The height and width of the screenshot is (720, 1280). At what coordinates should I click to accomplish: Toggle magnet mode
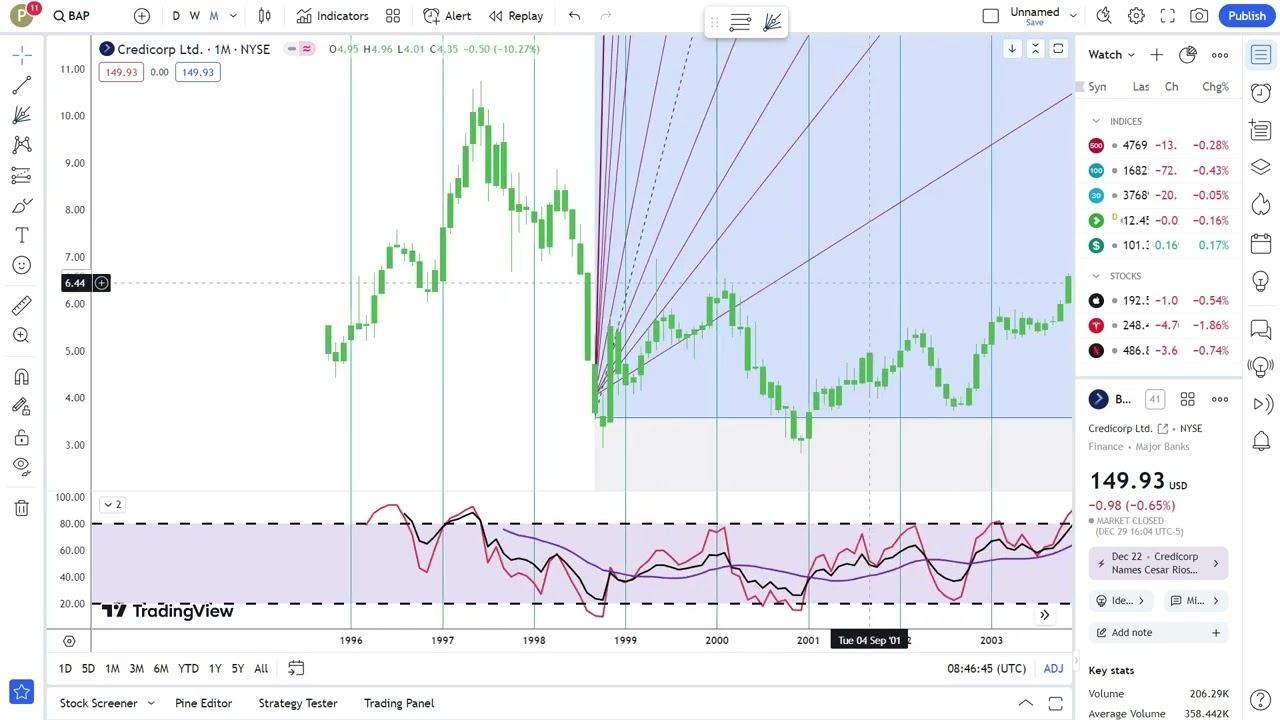click(21, 377)
